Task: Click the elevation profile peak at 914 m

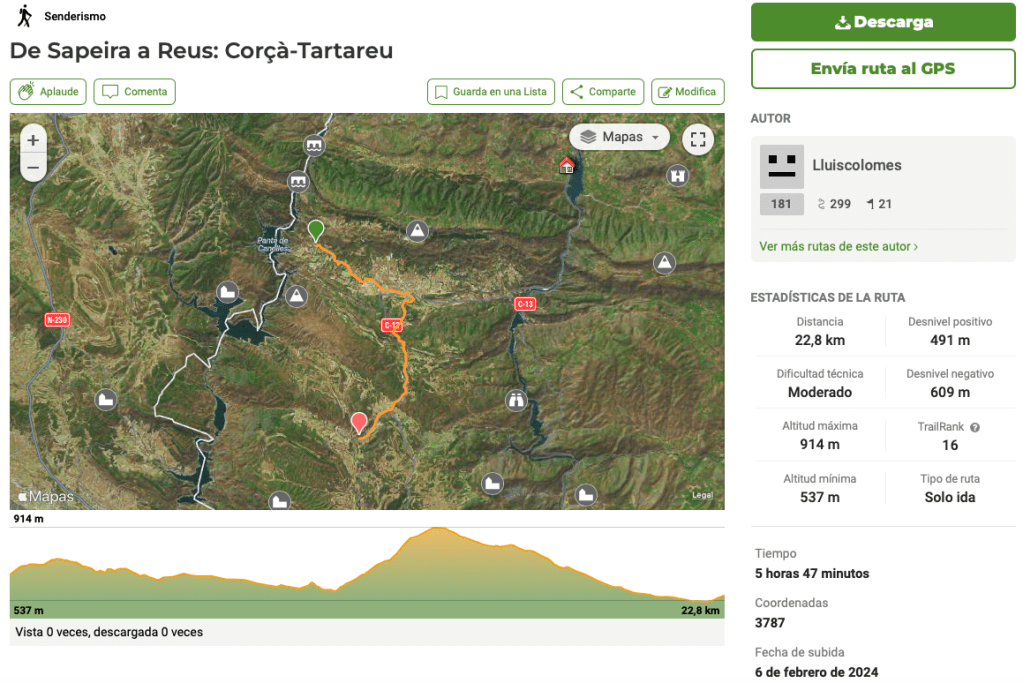Action: click(435, 529)
